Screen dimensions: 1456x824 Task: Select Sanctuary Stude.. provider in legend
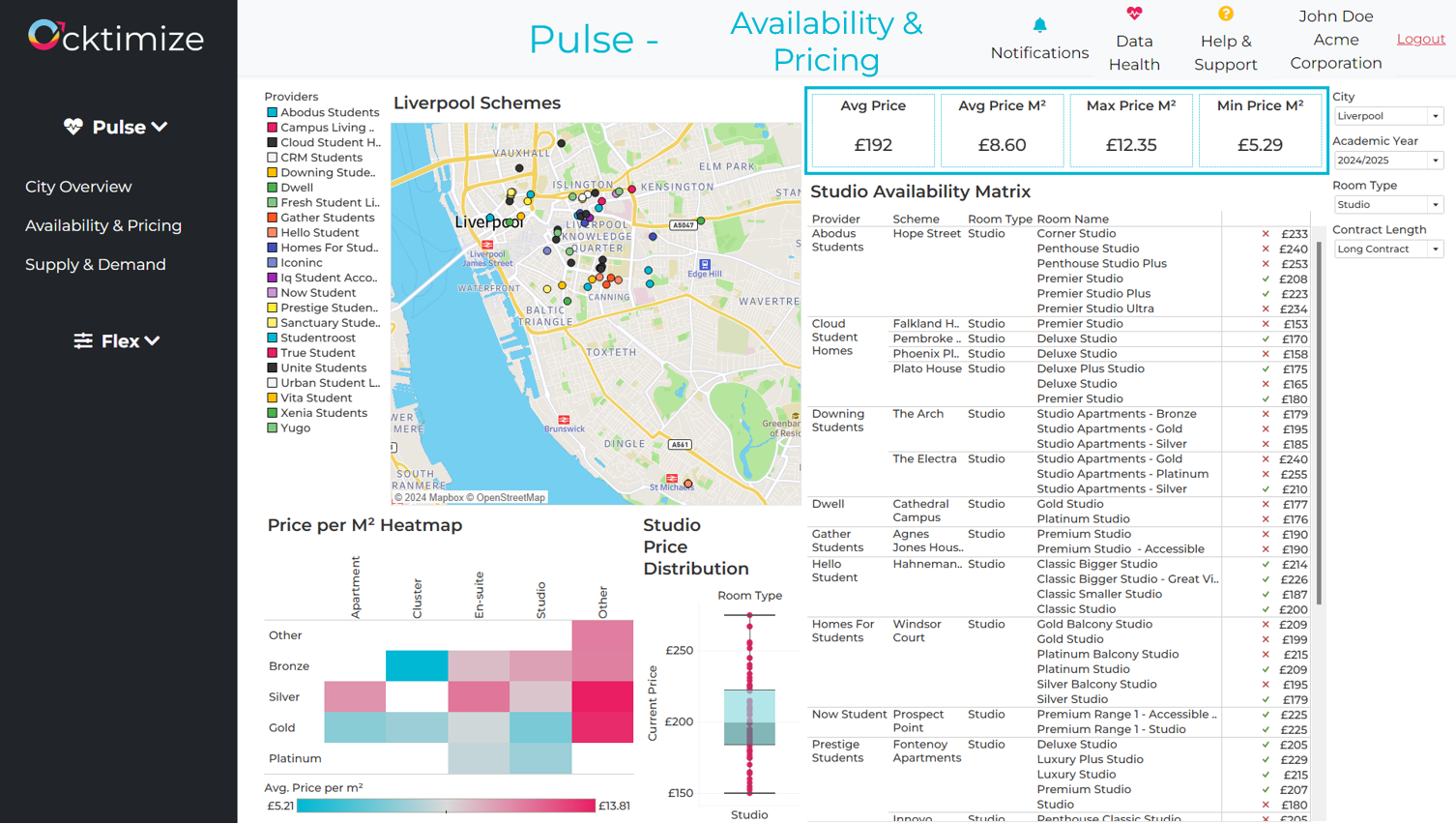(x=323, y=323)
